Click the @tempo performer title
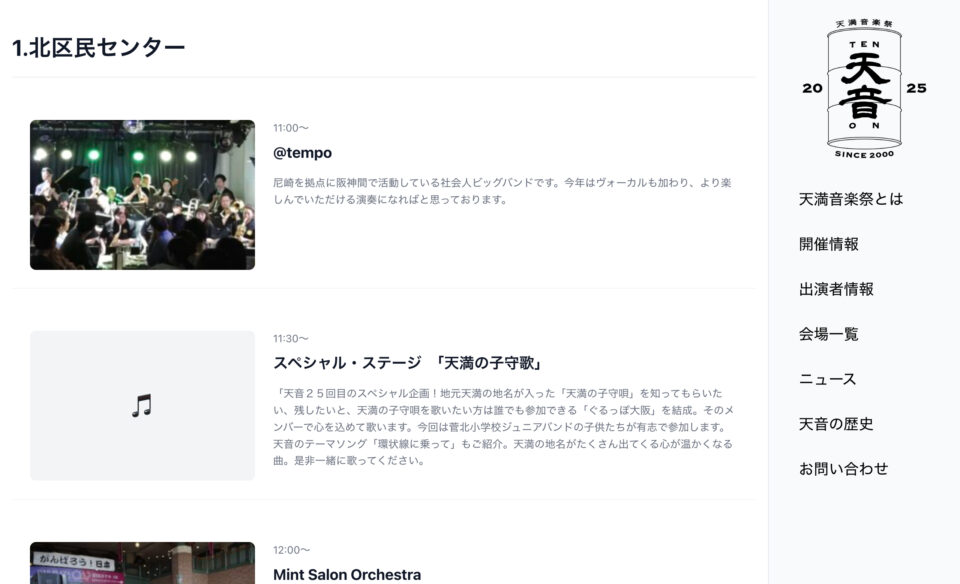This screenshot has width=960, height=584. click(302, 153)
